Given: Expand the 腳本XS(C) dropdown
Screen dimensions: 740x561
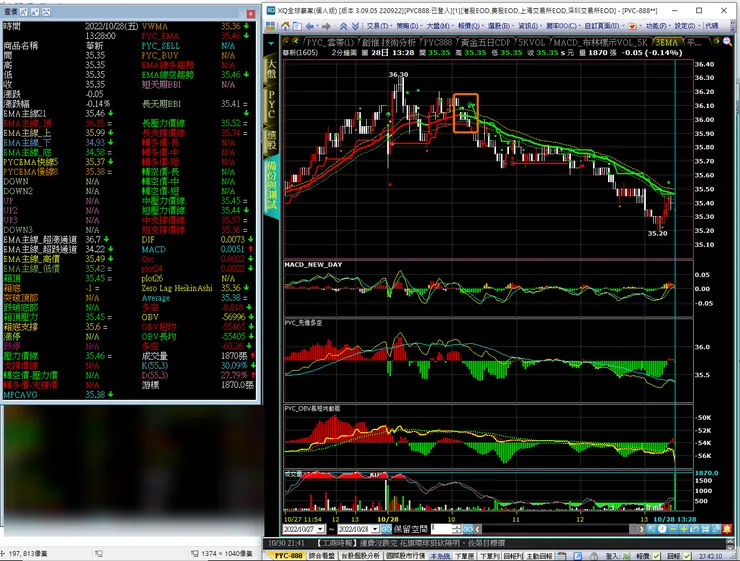Looking at the screenshot, I should [563, 26].
